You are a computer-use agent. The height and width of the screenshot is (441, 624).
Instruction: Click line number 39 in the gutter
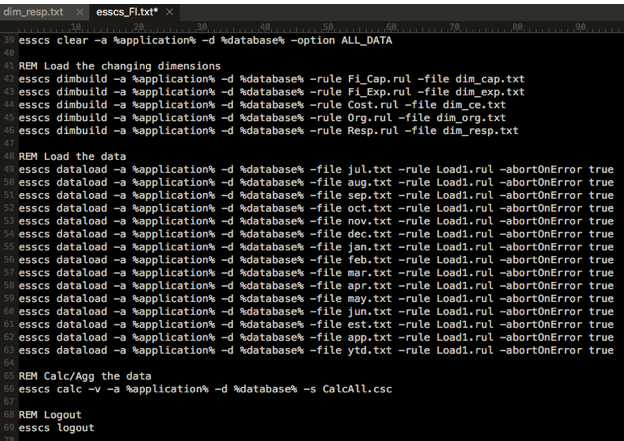[8, 41]
